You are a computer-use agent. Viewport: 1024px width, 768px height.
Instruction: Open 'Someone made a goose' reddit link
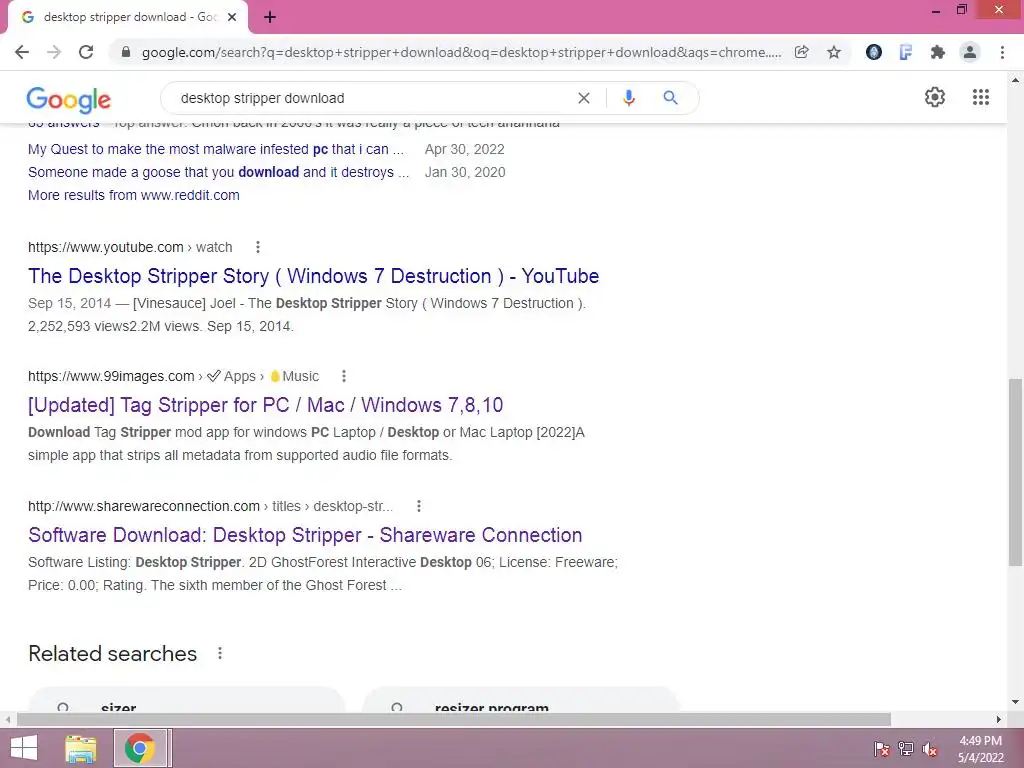219,172
